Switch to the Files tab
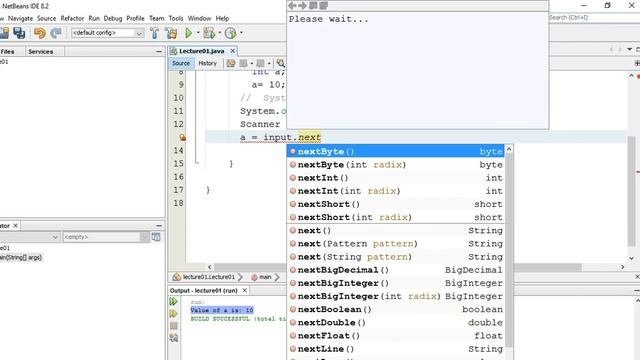Image resolution: width=640 pixels, height=360 pixels. pyautogui.click(x=7, y=51)
